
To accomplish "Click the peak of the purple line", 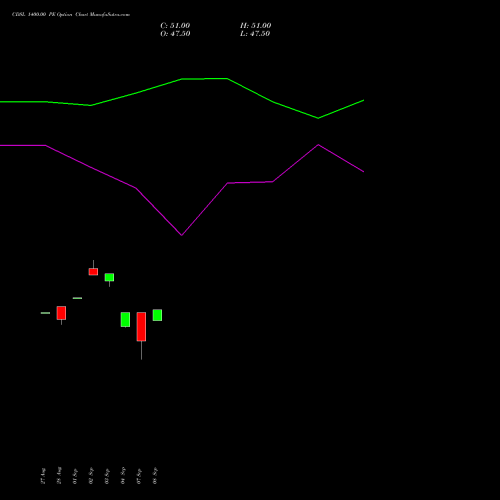I will 318,145.
